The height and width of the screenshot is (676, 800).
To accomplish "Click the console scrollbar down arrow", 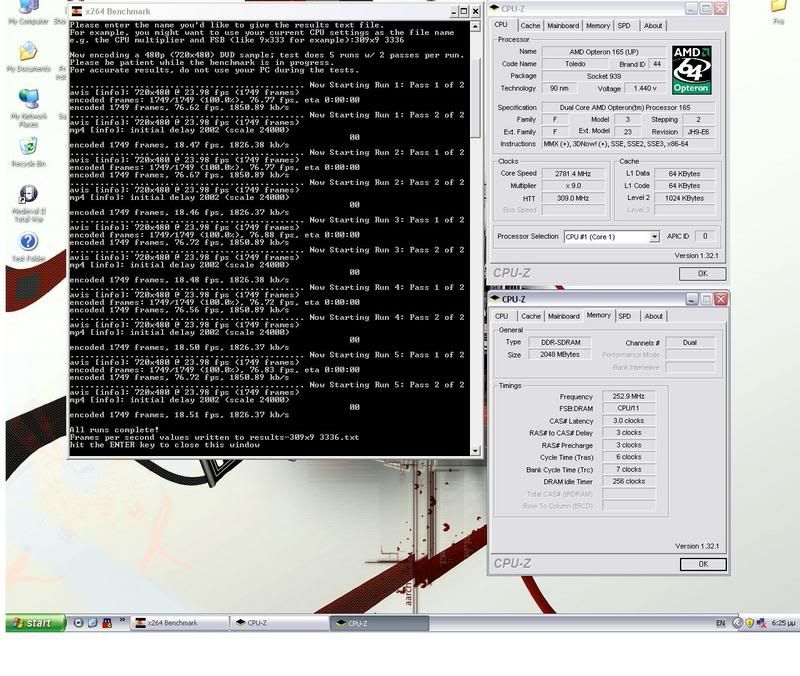I will click(x=475, y=450).
